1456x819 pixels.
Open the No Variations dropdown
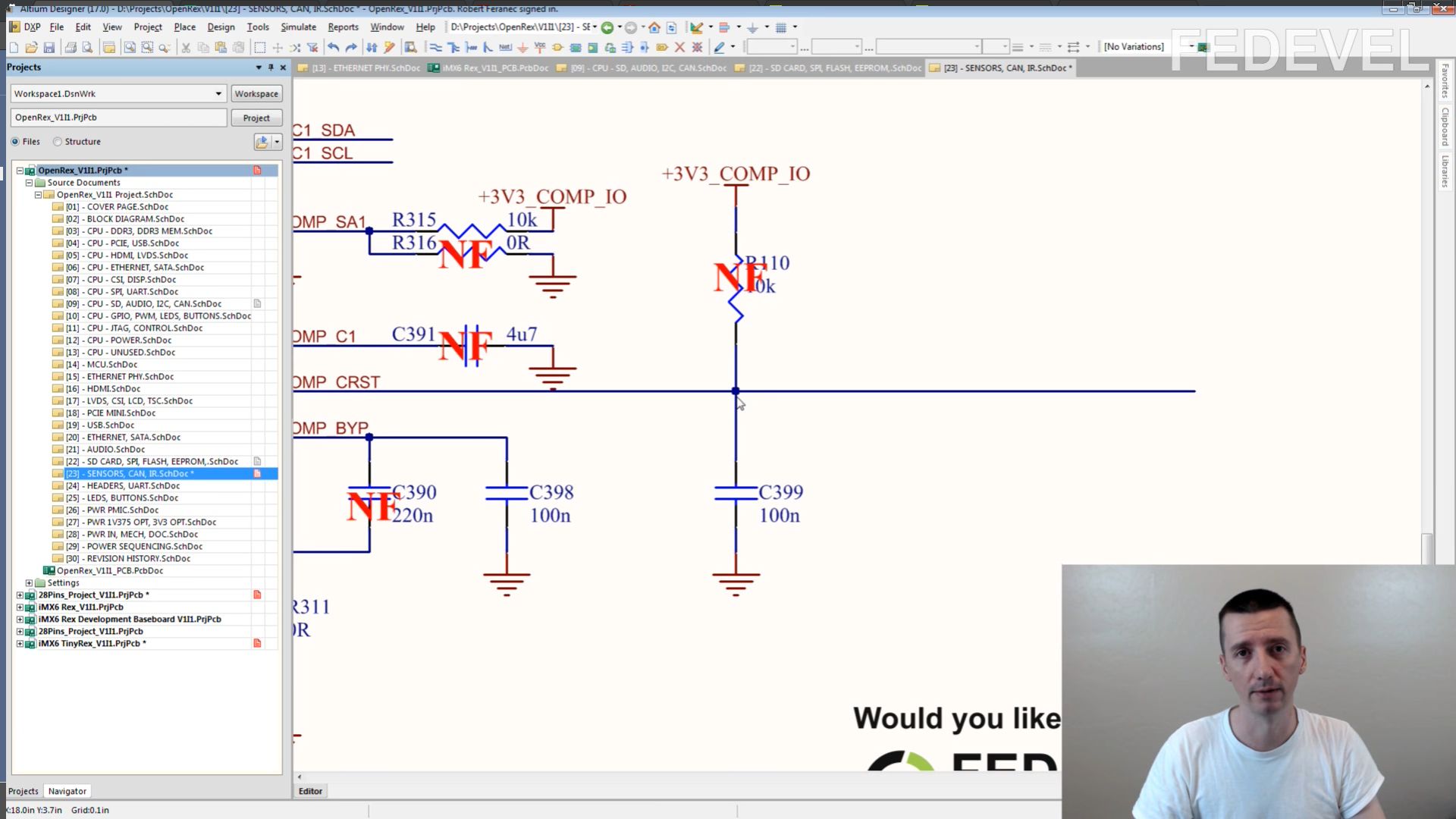1191,47
